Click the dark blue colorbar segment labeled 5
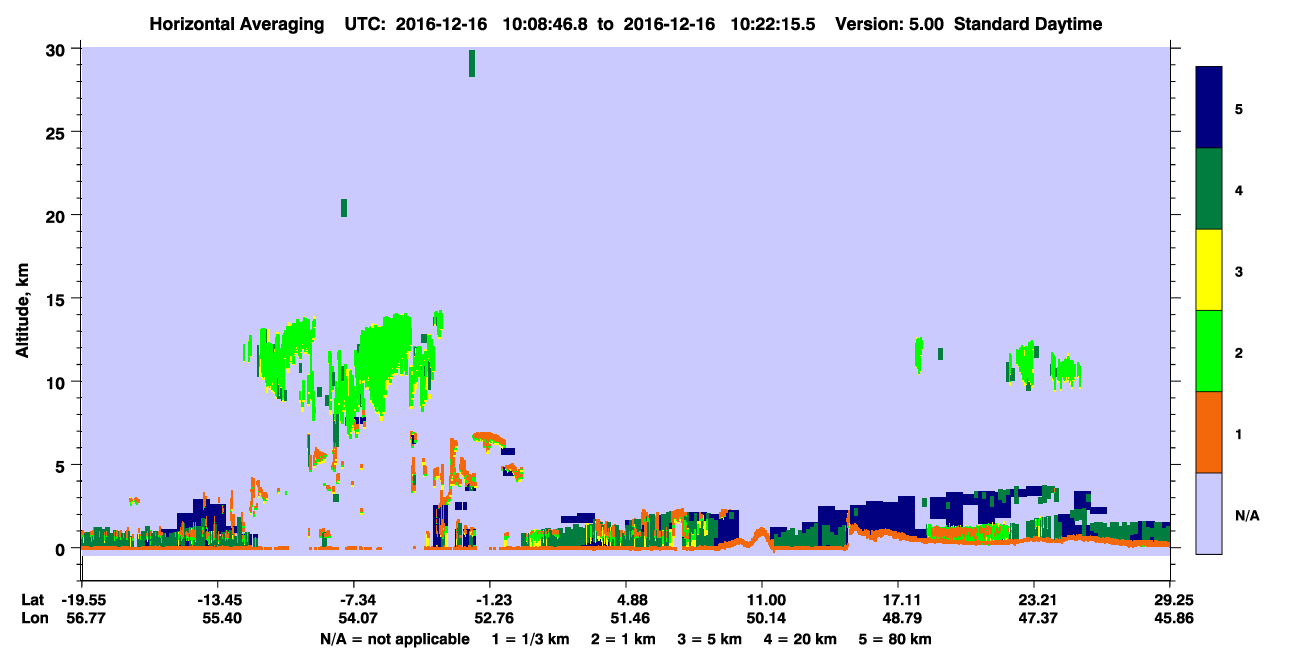Image resolution: width=1300 pixels, height=667 pixels. (1209, 108)
